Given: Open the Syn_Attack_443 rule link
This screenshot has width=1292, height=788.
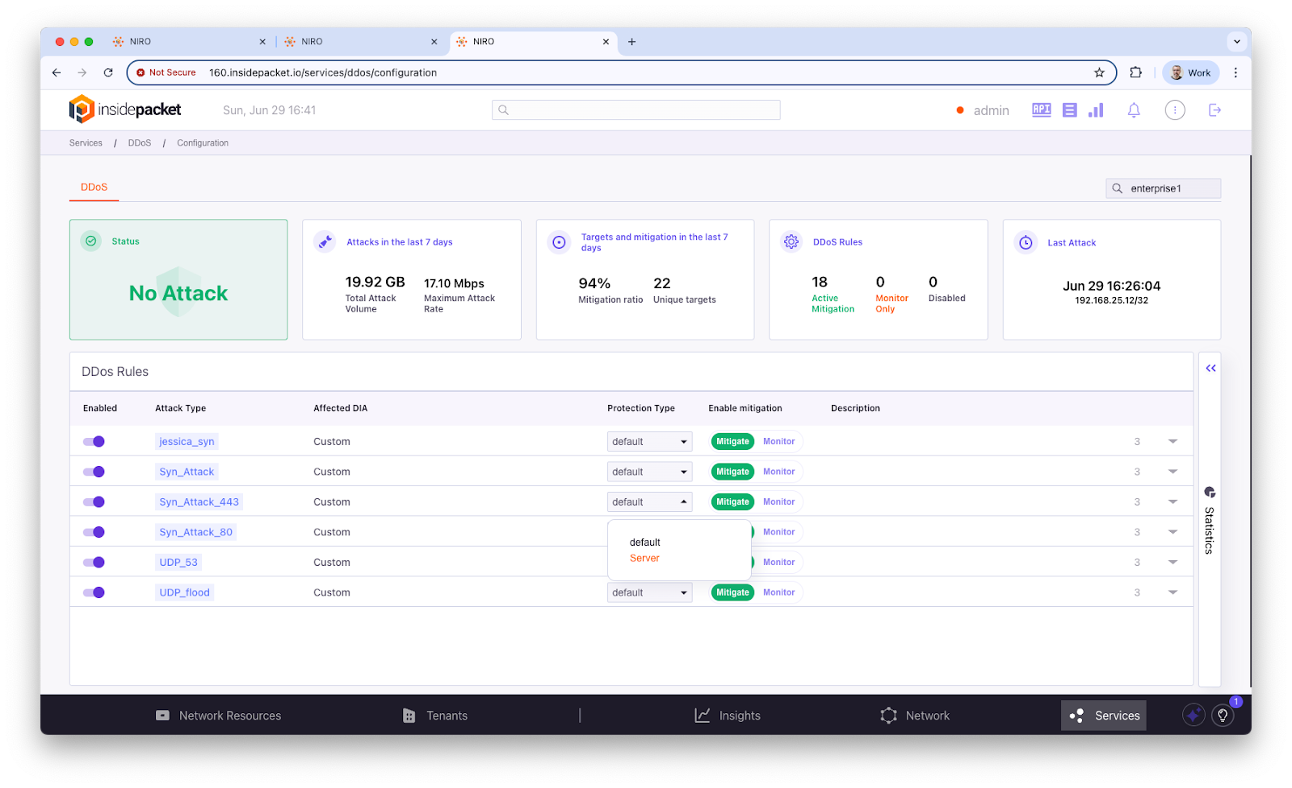Looking at the screenshot, I should [199, 501].
